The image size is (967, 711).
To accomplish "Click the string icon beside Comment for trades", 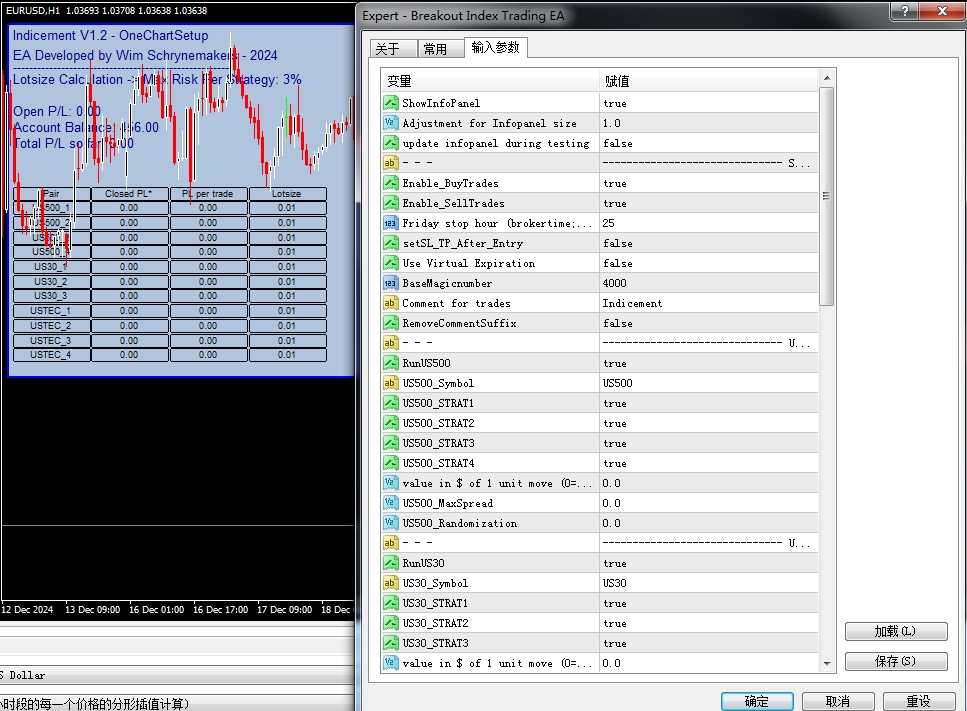I will [x=391, y=303].
